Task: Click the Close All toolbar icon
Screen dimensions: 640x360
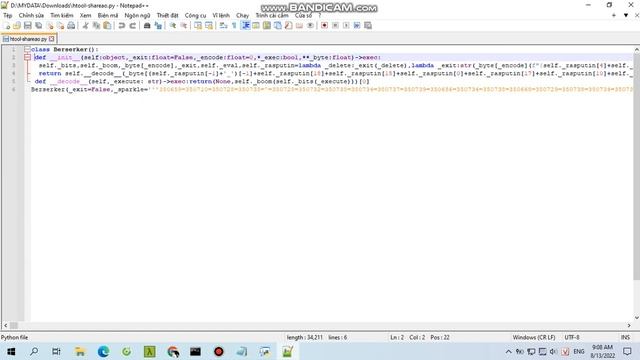Action: tap(60, 25)
